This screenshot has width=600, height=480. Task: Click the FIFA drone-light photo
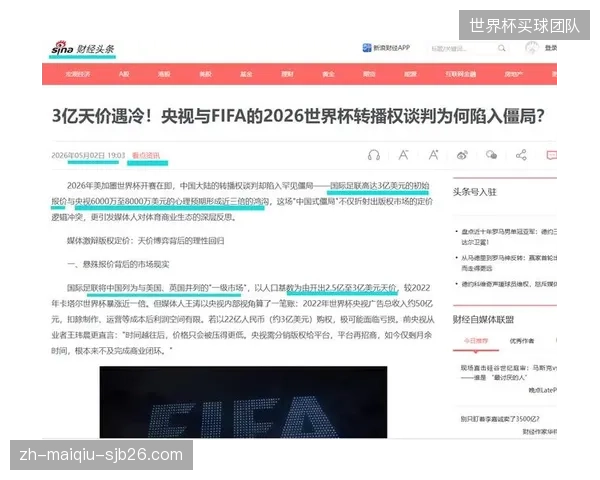(243, 402)
